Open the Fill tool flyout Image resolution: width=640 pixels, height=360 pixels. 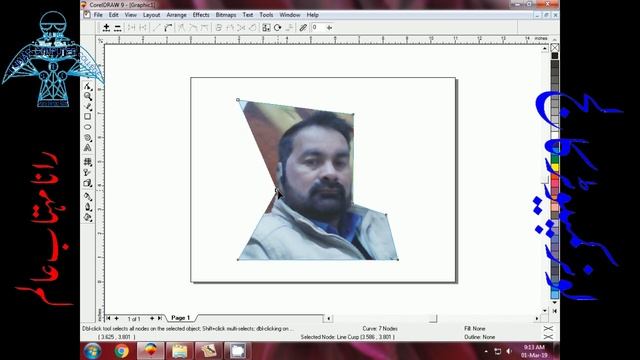[88, 218]
